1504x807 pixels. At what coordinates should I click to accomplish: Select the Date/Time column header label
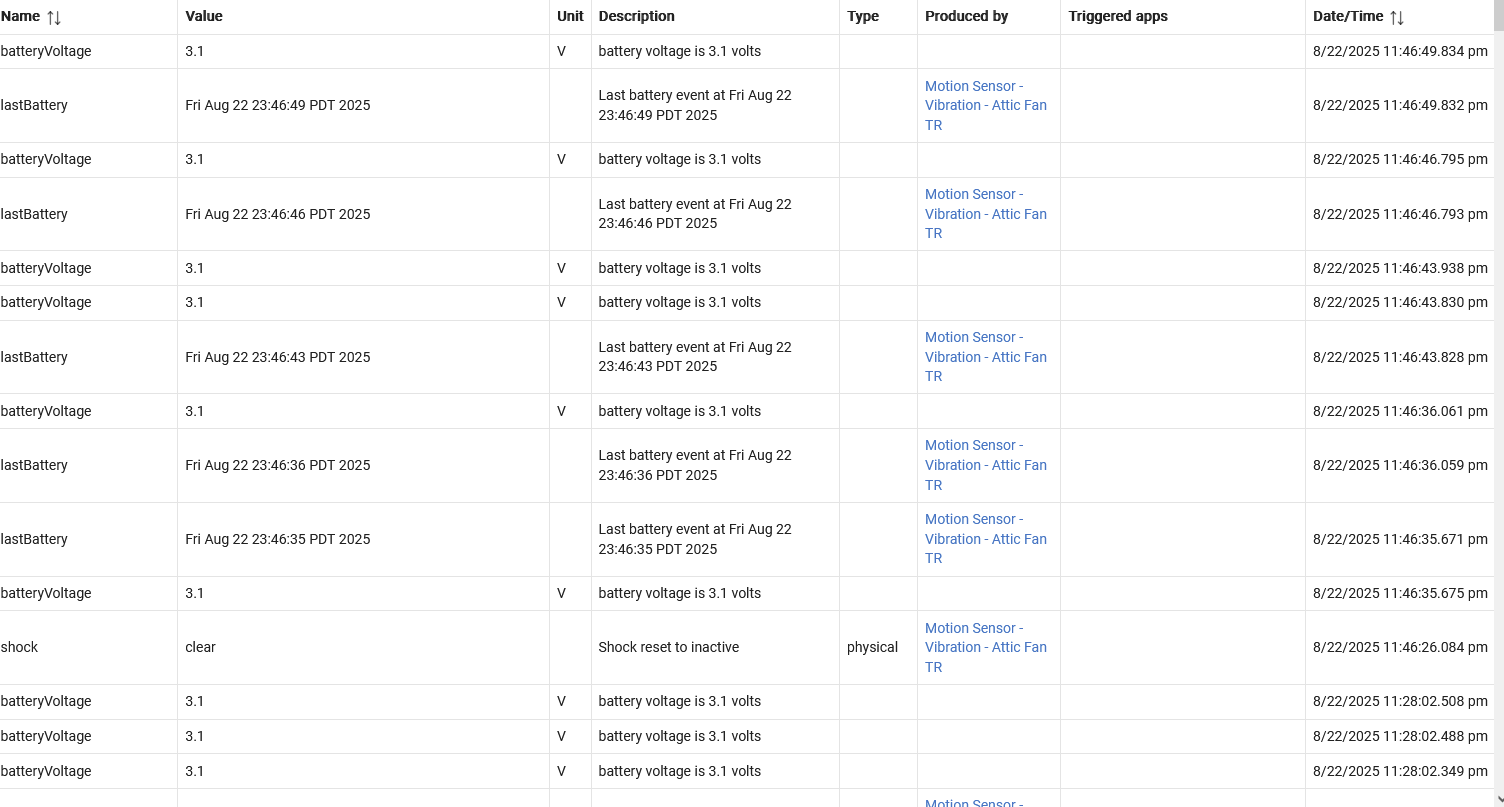coord(1347,16)
